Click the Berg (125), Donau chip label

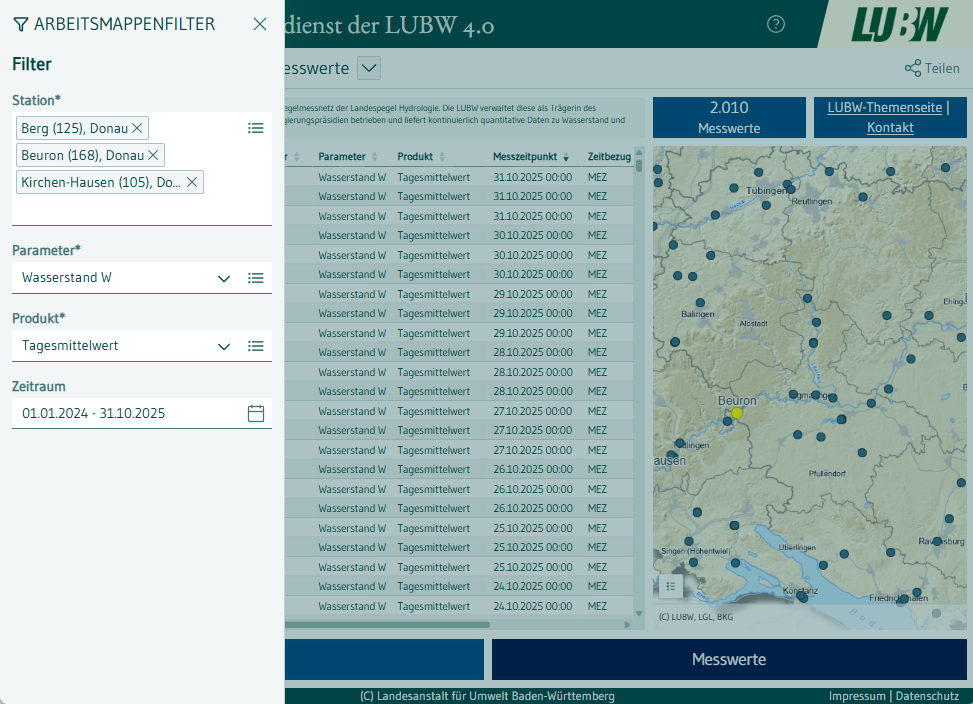tap(74, 128)
